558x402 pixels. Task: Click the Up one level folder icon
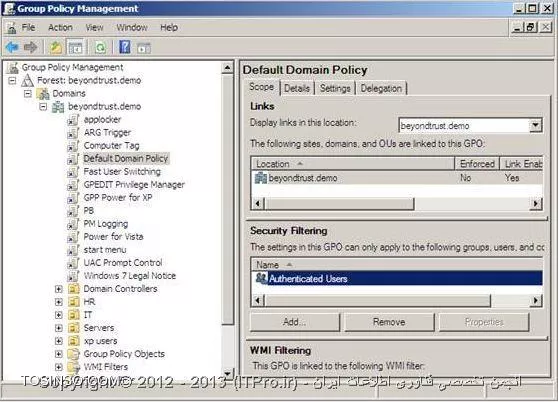56,47
